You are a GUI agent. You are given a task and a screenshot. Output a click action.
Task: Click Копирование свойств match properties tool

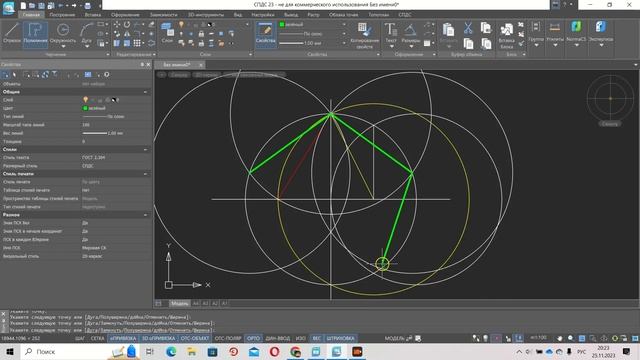364,35
